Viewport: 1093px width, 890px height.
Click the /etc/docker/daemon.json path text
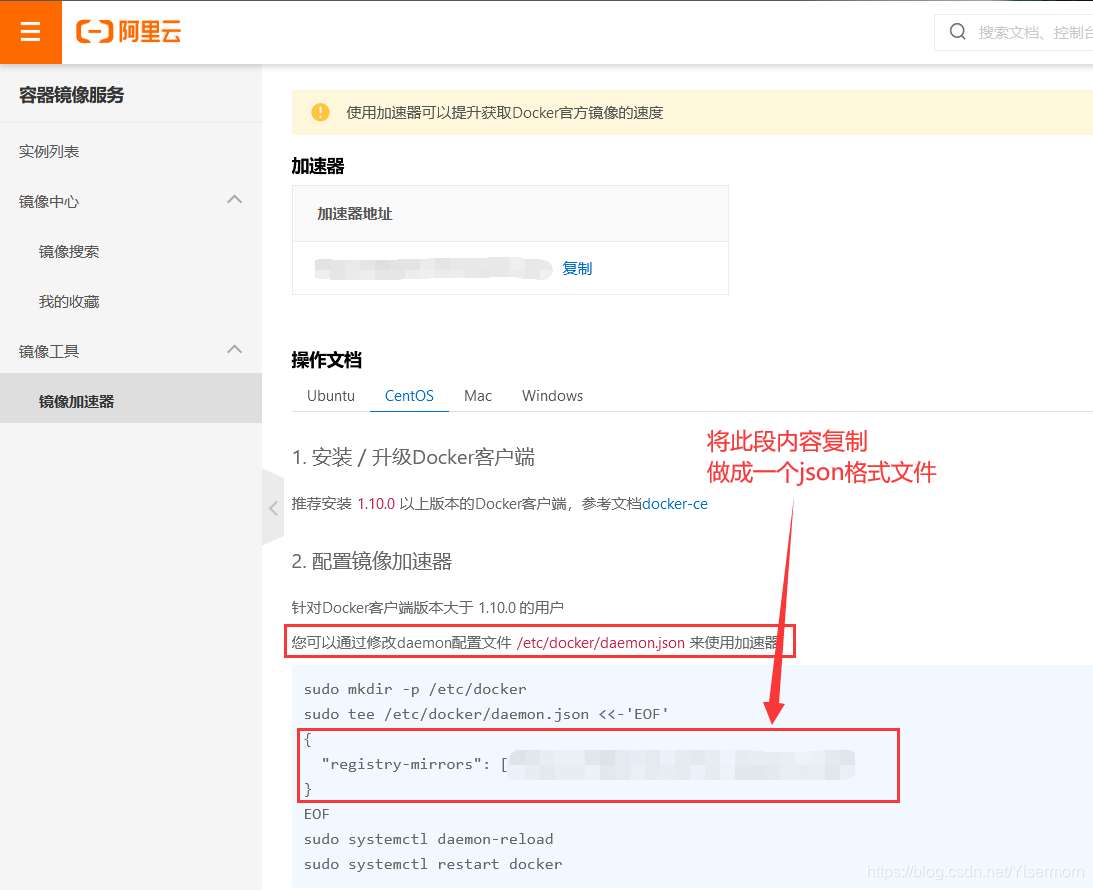click(x=601, y=643)
